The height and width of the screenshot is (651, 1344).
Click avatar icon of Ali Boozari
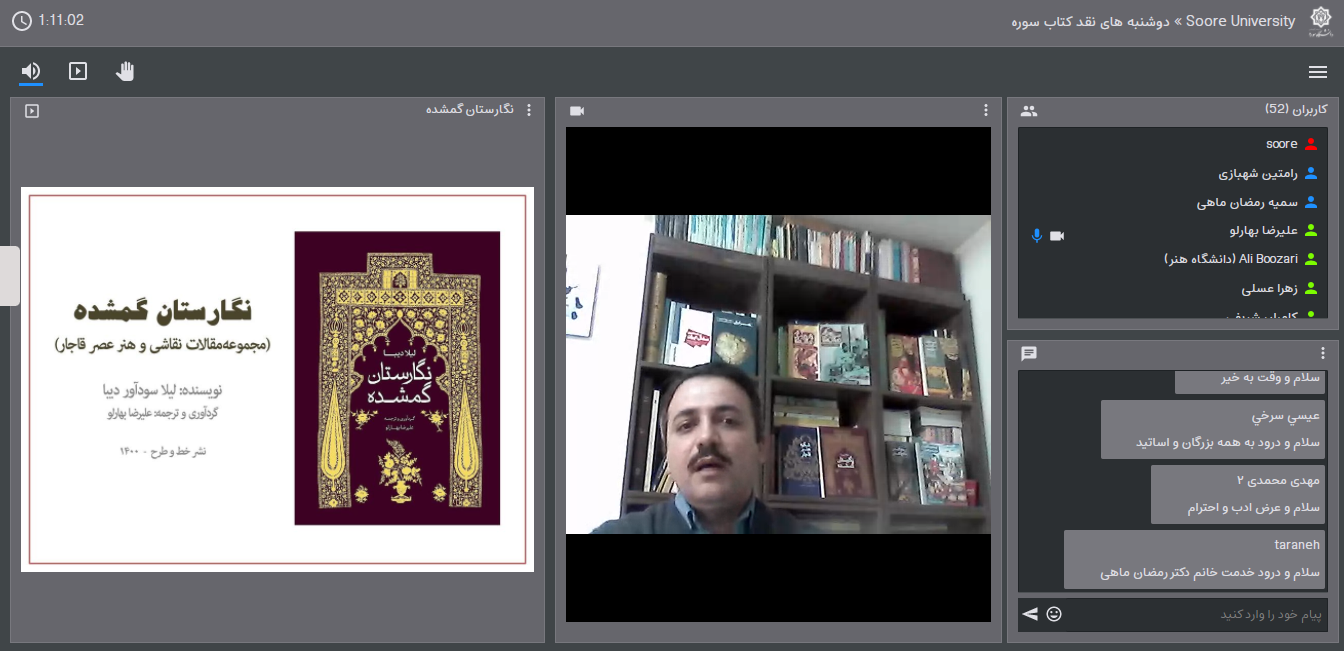pyautogui.click(x=1311, y=260)
